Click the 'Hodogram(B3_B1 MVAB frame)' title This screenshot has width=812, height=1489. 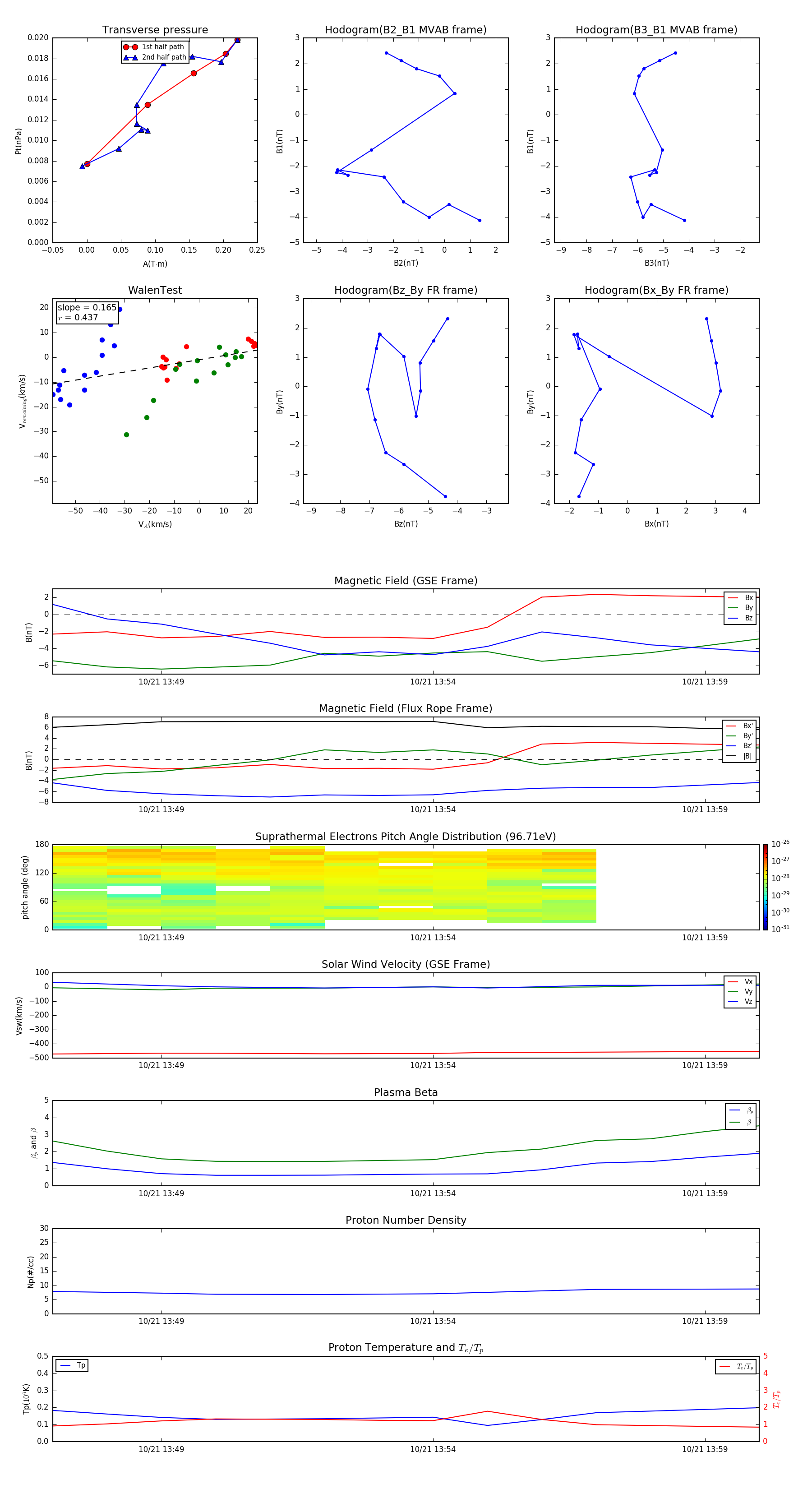point(656,30)
